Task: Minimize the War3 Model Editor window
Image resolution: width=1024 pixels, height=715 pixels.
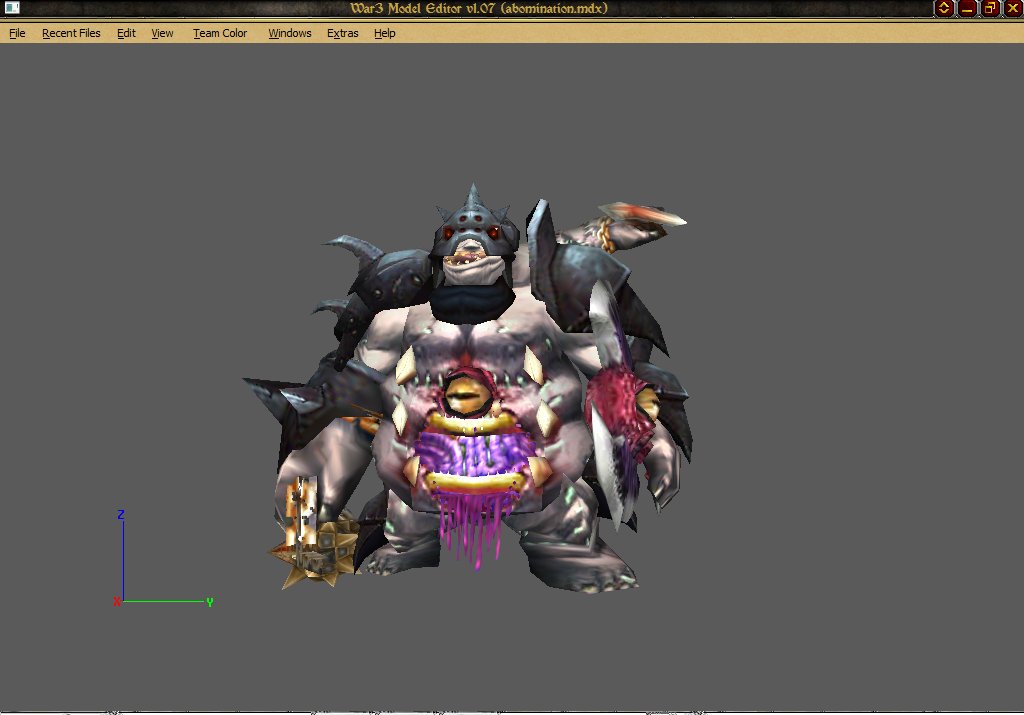Action: pyautogui.click(x=967, y=8)
